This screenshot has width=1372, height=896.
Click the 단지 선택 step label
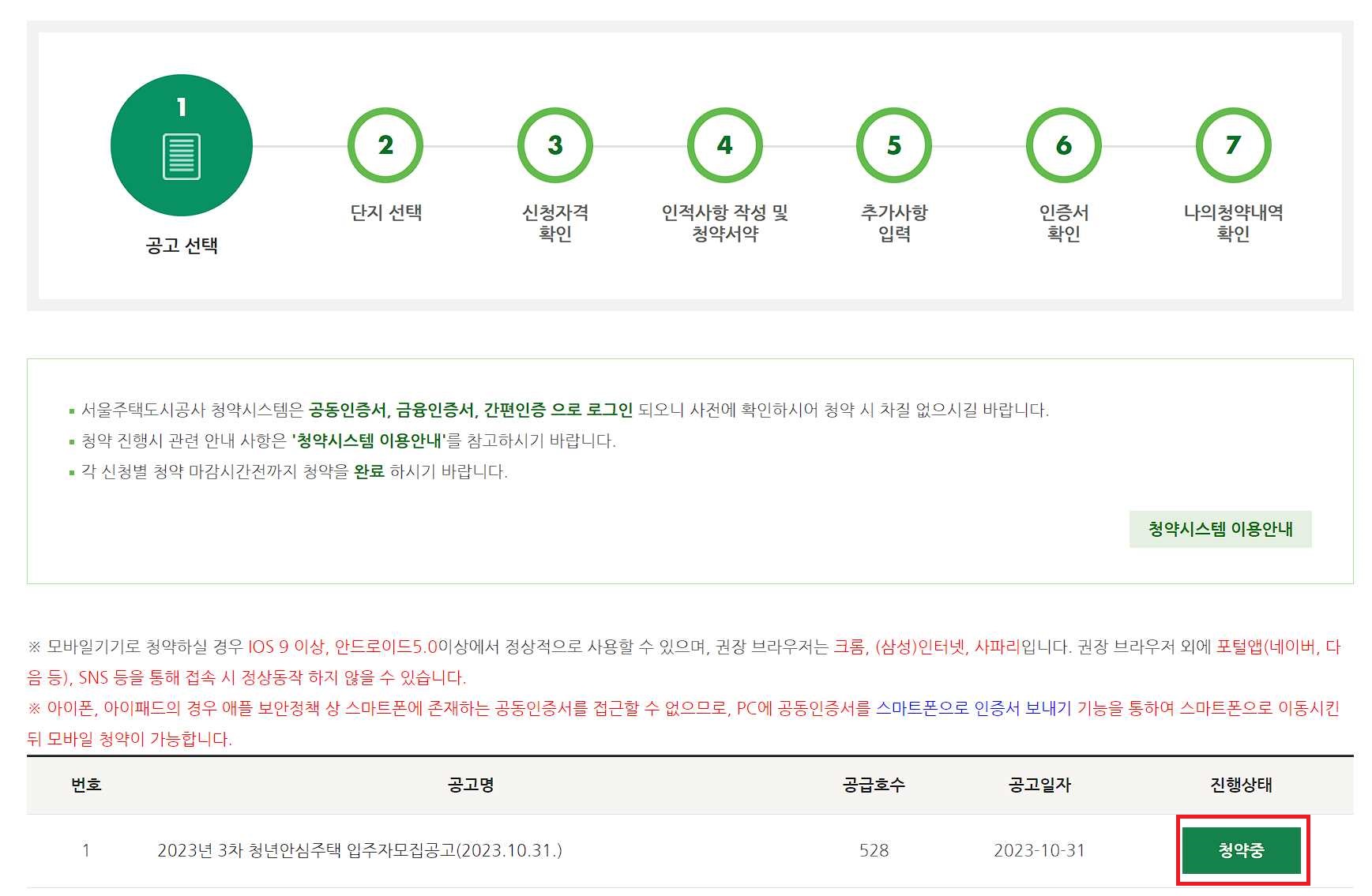pos(385,212)
